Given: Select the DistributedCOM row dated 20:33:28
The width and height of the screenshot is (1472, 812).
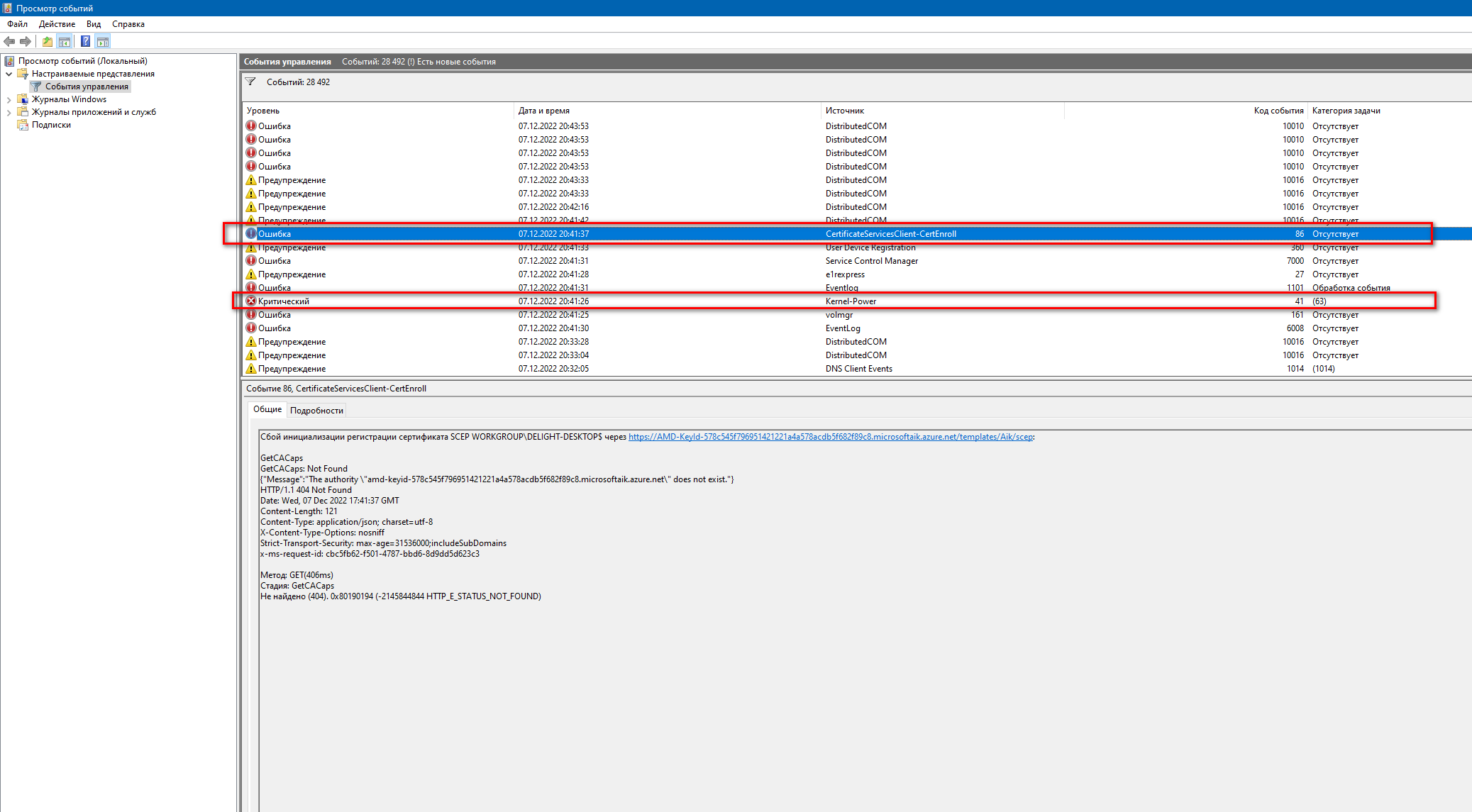Looking at the screenshot, I should click(x=856, y=341).
